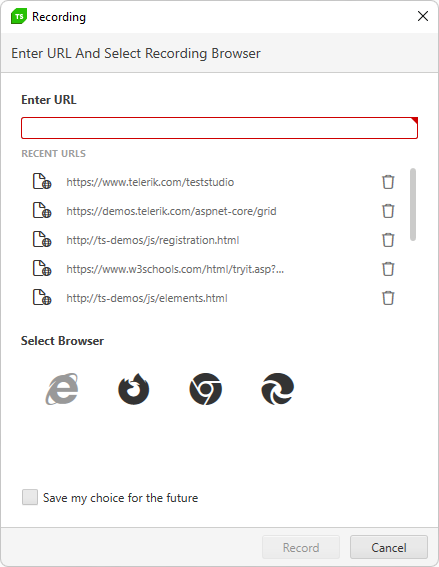Select Microsoft Edge as recording browser
Image resolution: width=439 pixels, height=567 pixels.
click(277, 389)
